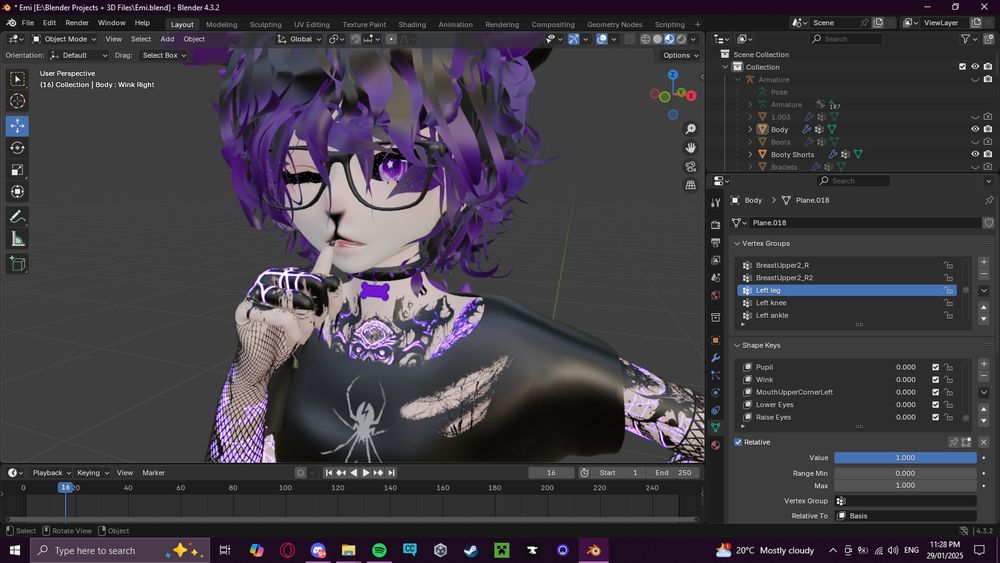Switch to the UV Editing workspace tab
This screenshot has height=563, width=1000.
312,24
